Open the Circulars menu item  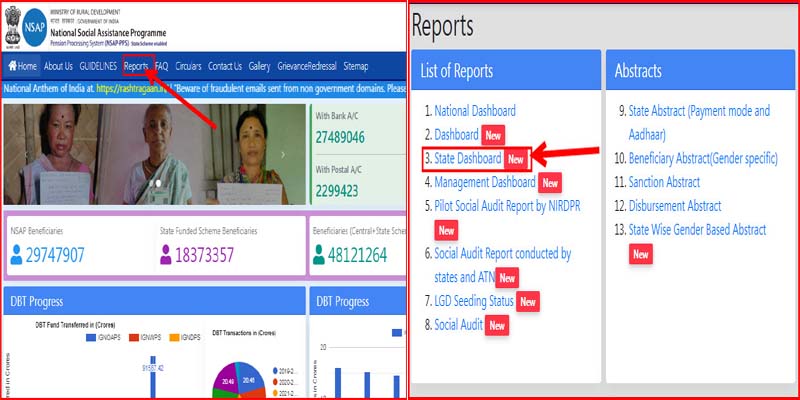click(x=188, y=66)
